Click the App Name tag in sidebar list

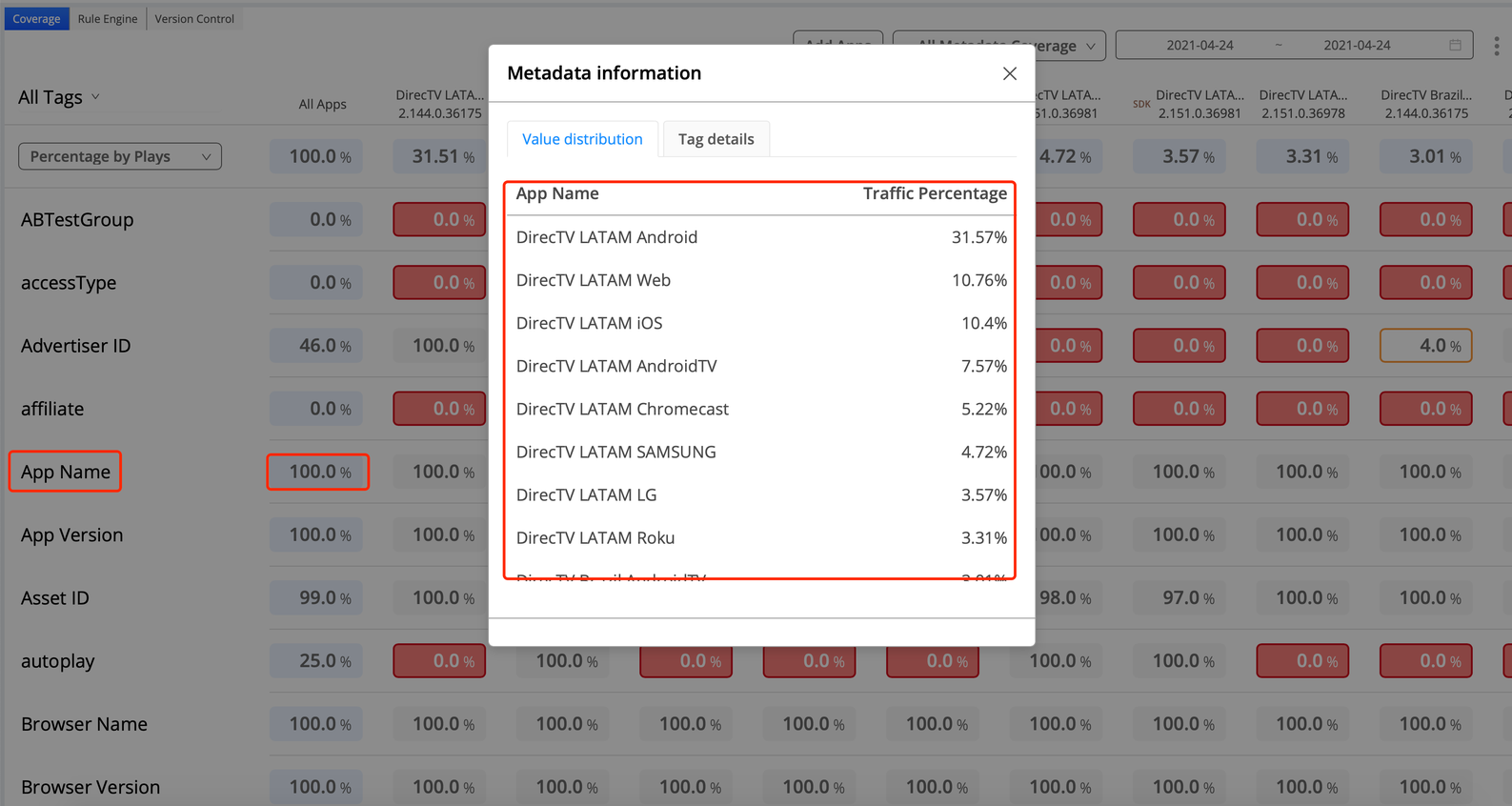[66, 472]
